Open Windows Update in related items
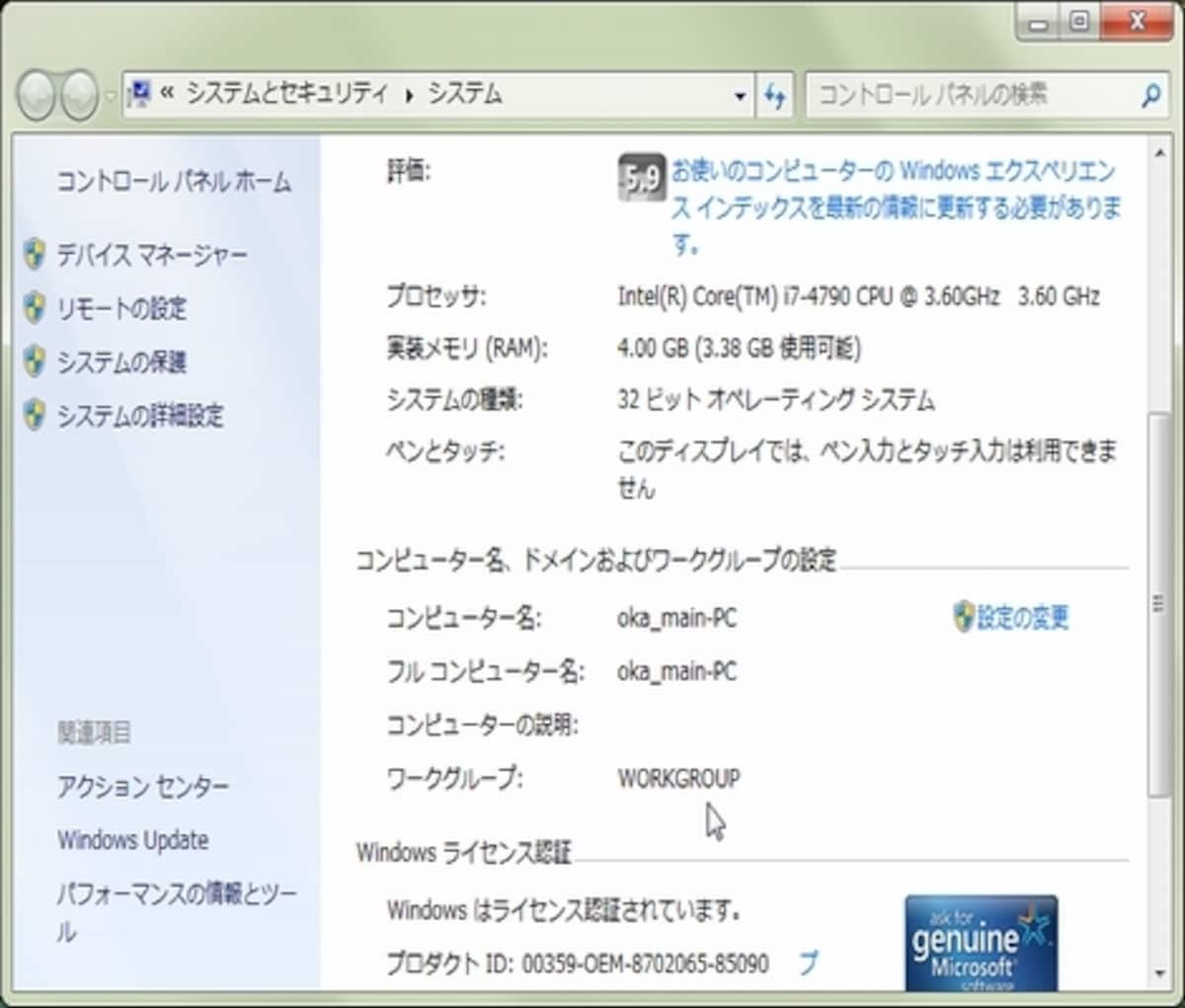The image size is (1185, 1008). (133, 840)
